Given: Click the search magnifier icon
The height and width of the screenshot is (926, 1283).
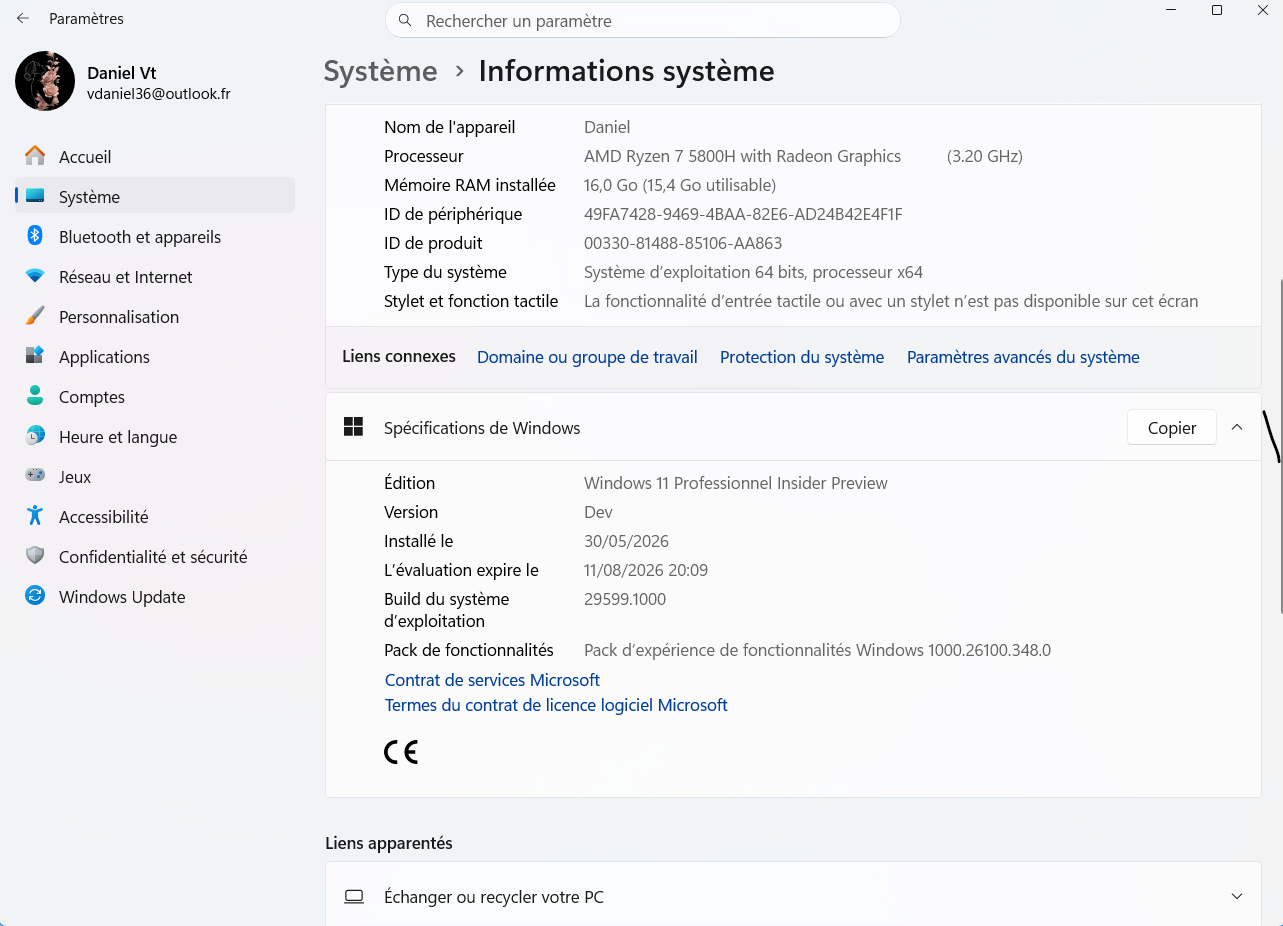Looking at the screenshot, I should click(x=405, y=20).
